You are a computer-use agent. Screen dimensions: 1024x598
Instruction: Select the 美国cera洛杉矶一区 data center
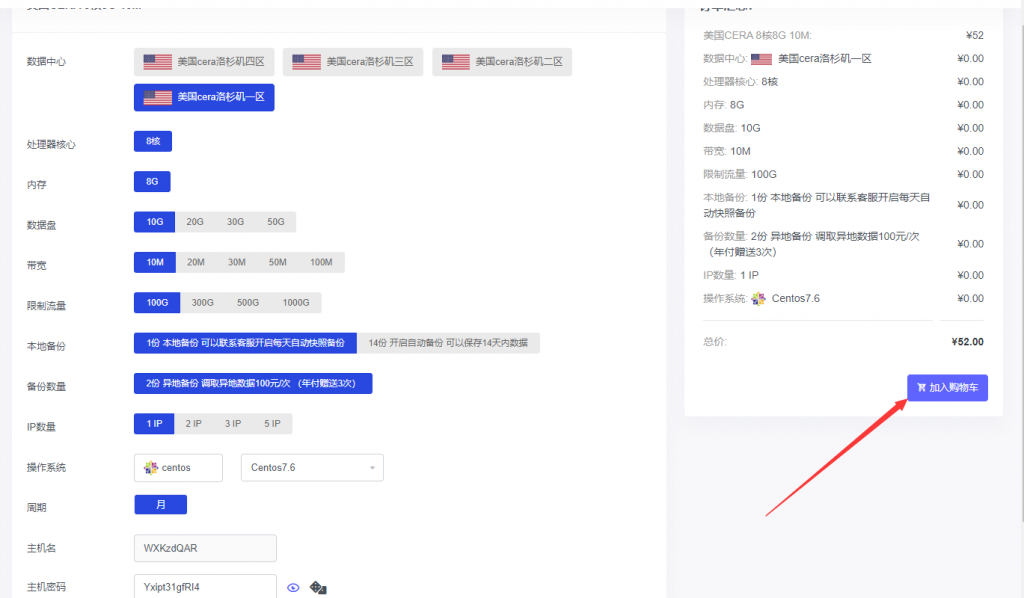pyautogui.click(x=204, y=98)
